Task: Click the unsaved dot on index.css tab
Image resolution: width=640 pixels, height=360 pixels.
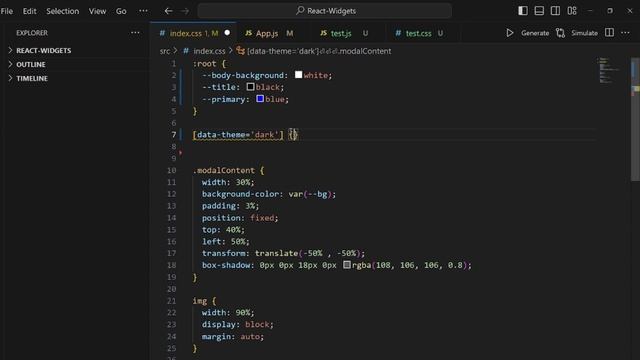Action: [227, 33]
